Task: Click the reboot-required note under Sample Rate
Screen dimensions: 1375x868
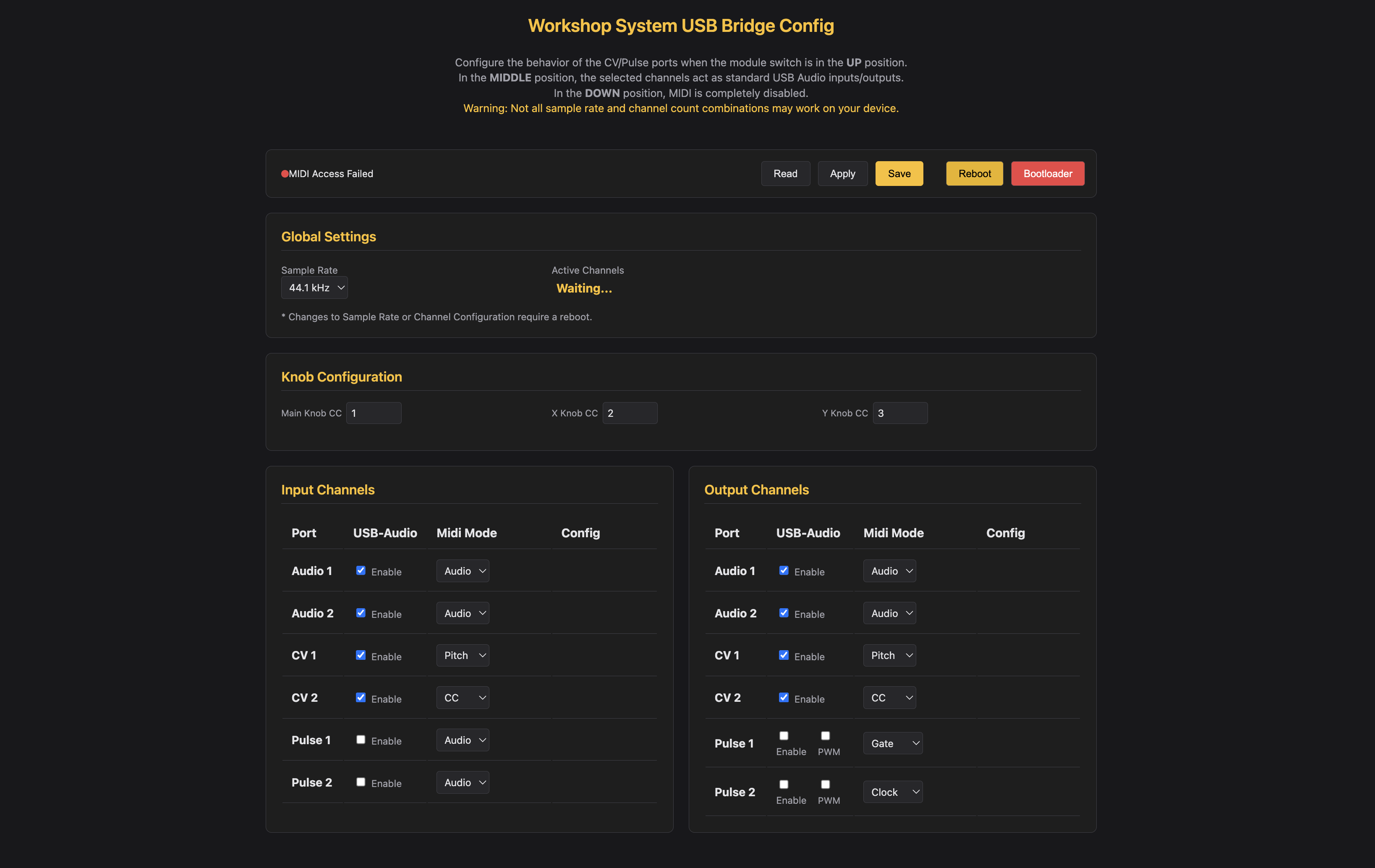Action: pos(437,317)
